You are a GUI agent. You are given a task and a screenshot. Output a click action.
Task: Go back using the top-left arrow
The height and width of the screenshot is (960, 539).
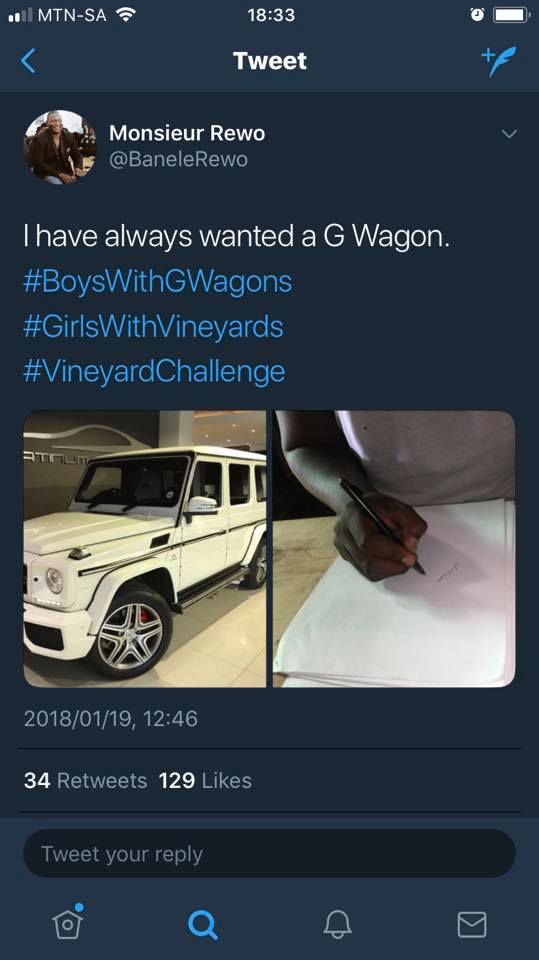point(28,61)
